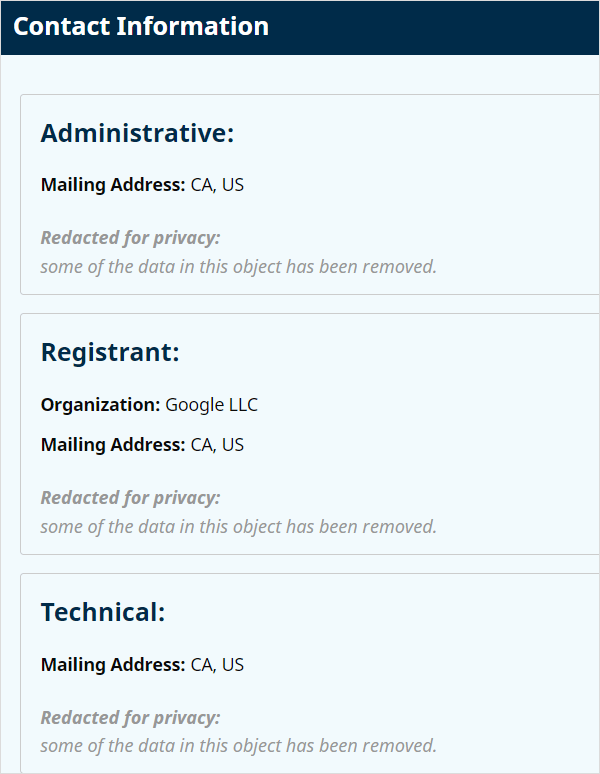Viewport: 600px width, 774px height.
Task: Click Redacted for privacy note in Administrative
Action: tap(130, 238)
